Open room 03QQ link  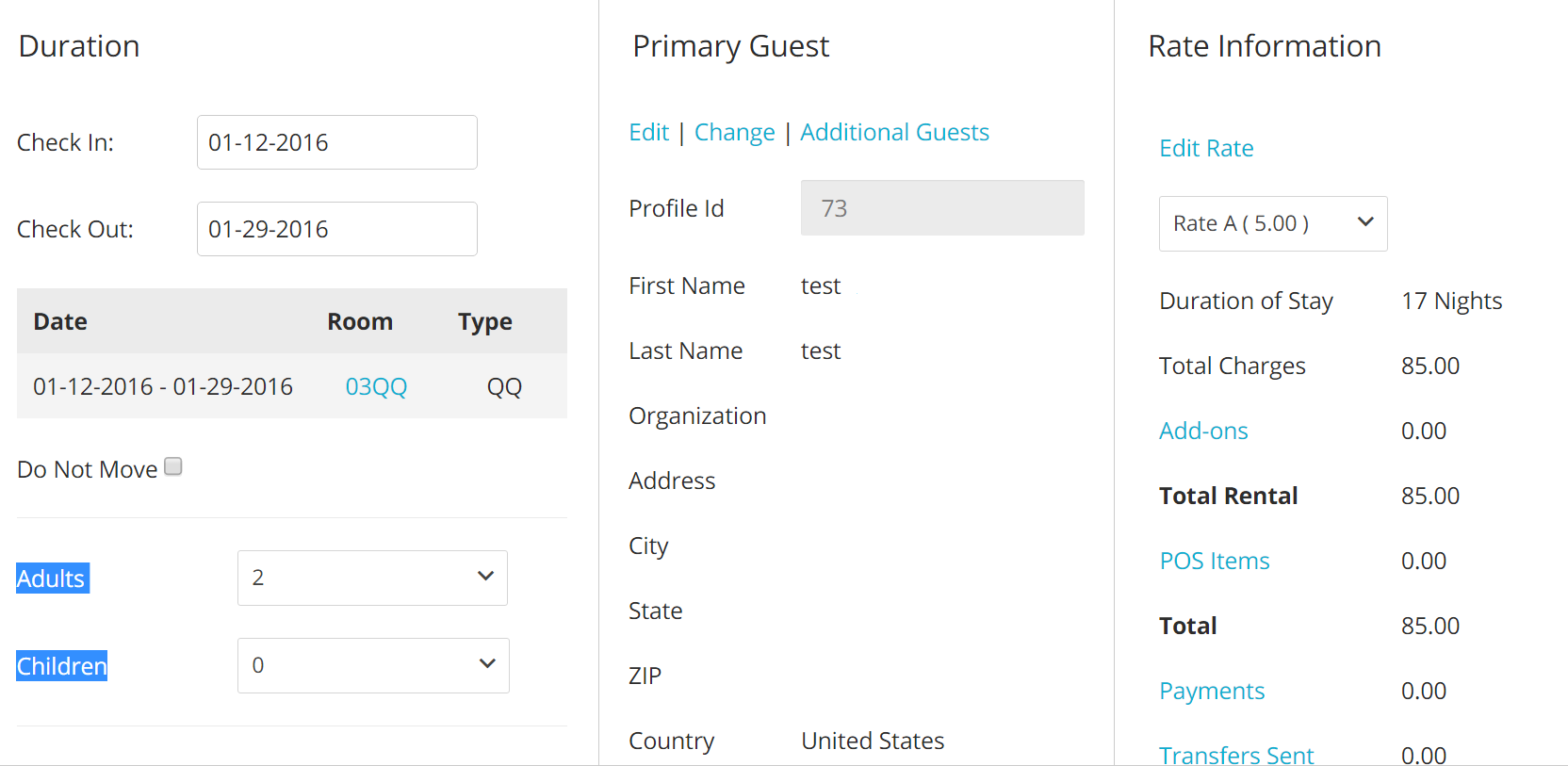click(376, 386)
